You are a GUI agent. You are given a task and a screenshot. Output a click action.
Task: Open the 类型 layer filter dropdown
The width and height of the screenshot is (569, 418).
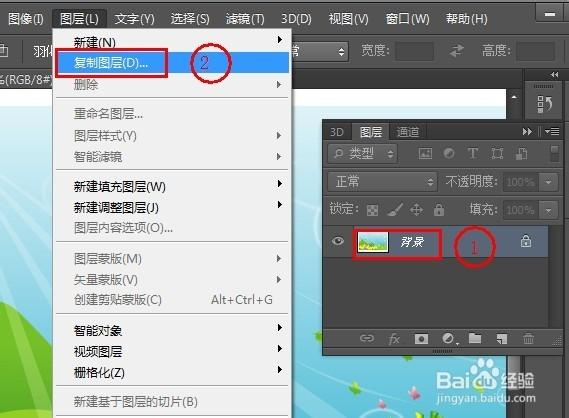coord(362,153)
